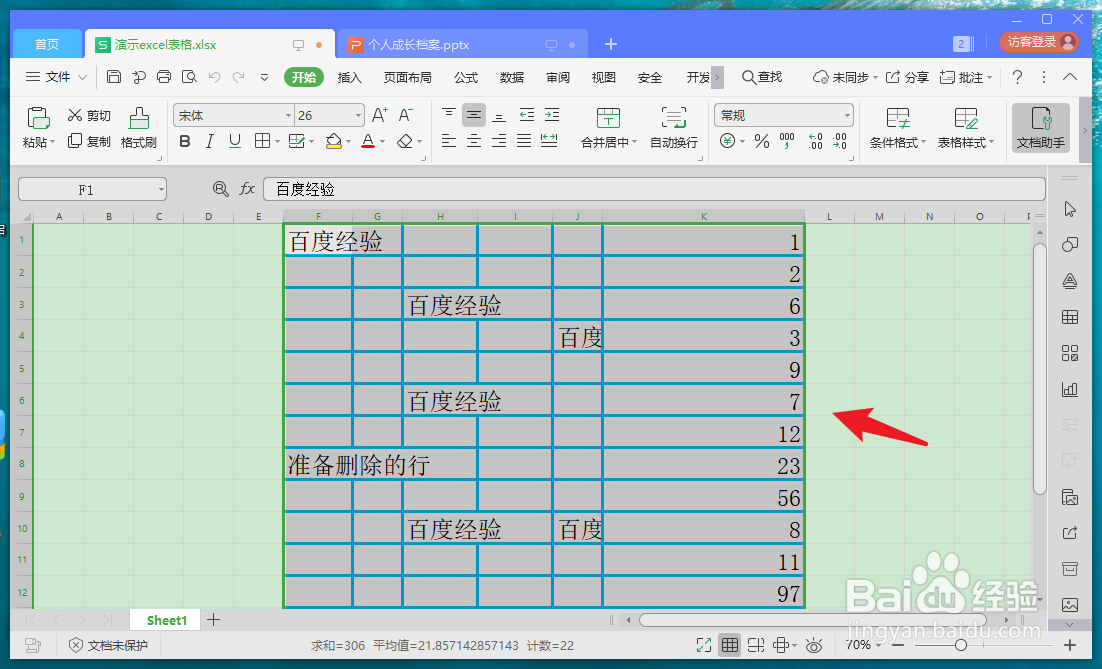Expand the Name Box dropdown arrow
The width and height of the screenshot is (1102, 669).
click(161, 190)
